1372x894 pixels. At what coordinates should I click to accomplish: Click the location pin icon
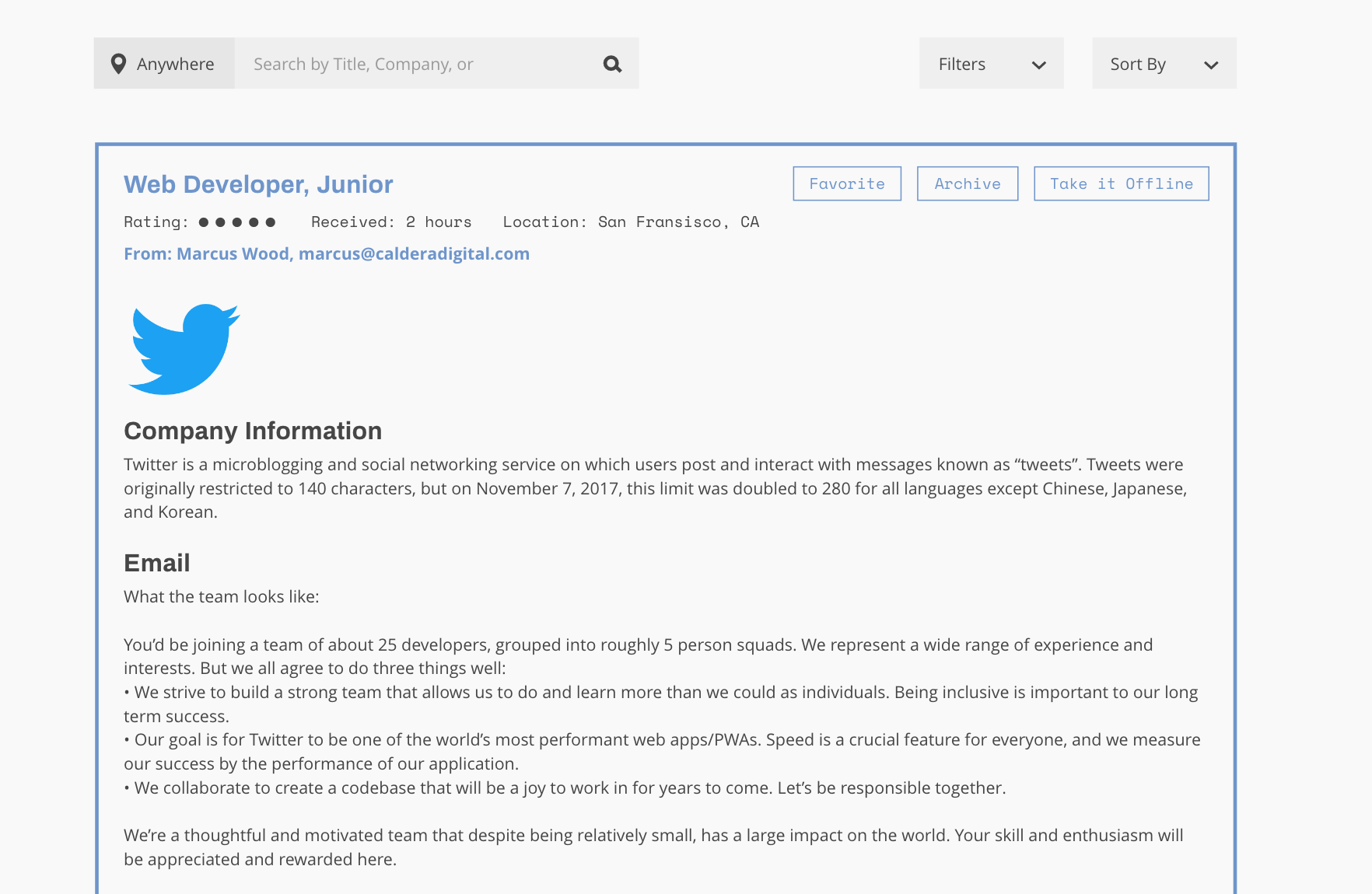click(x=118, y=64)
